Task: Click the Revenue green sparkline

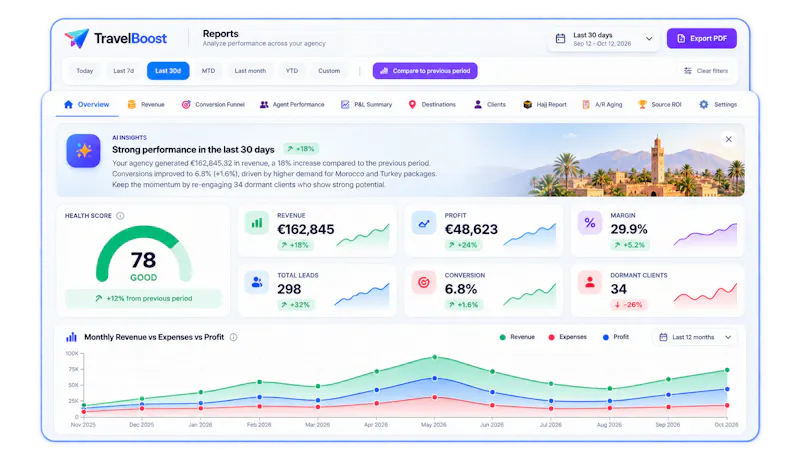Action: point(363,236)
